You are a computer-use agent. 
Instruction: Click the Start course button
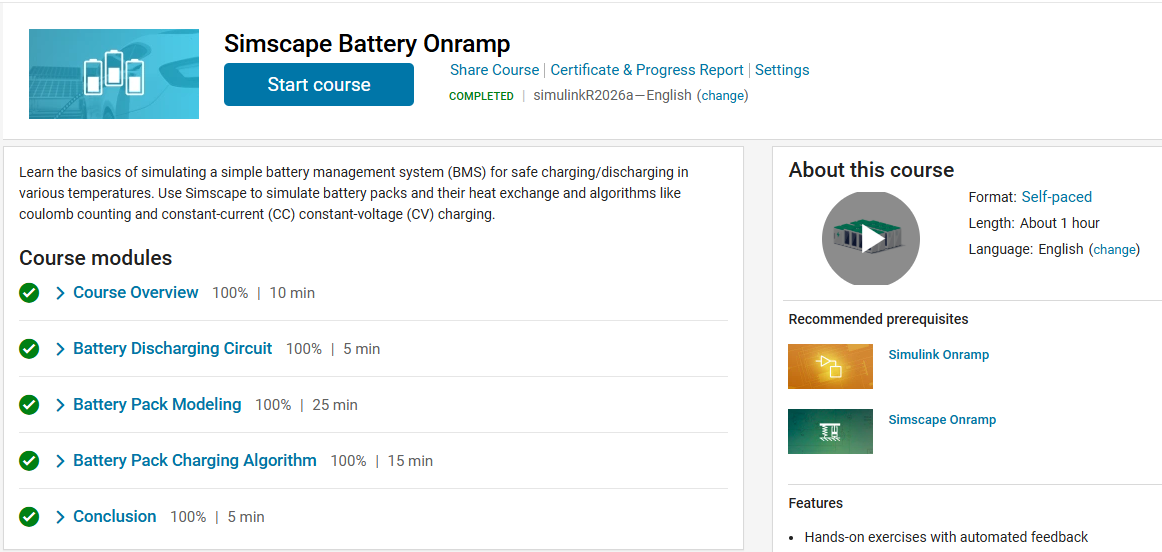[319, 84]
